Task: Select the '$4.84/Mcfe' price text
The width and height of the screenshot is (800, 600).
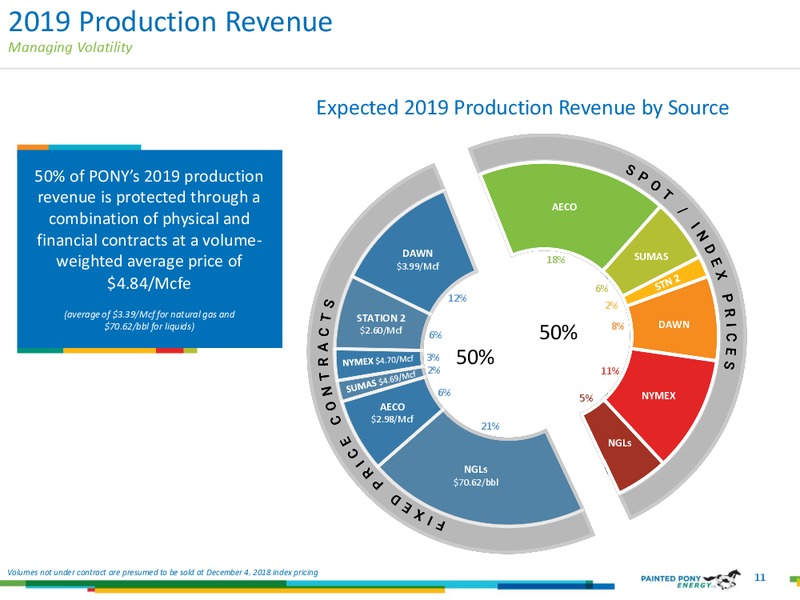Action: click(x=149, y=283)
